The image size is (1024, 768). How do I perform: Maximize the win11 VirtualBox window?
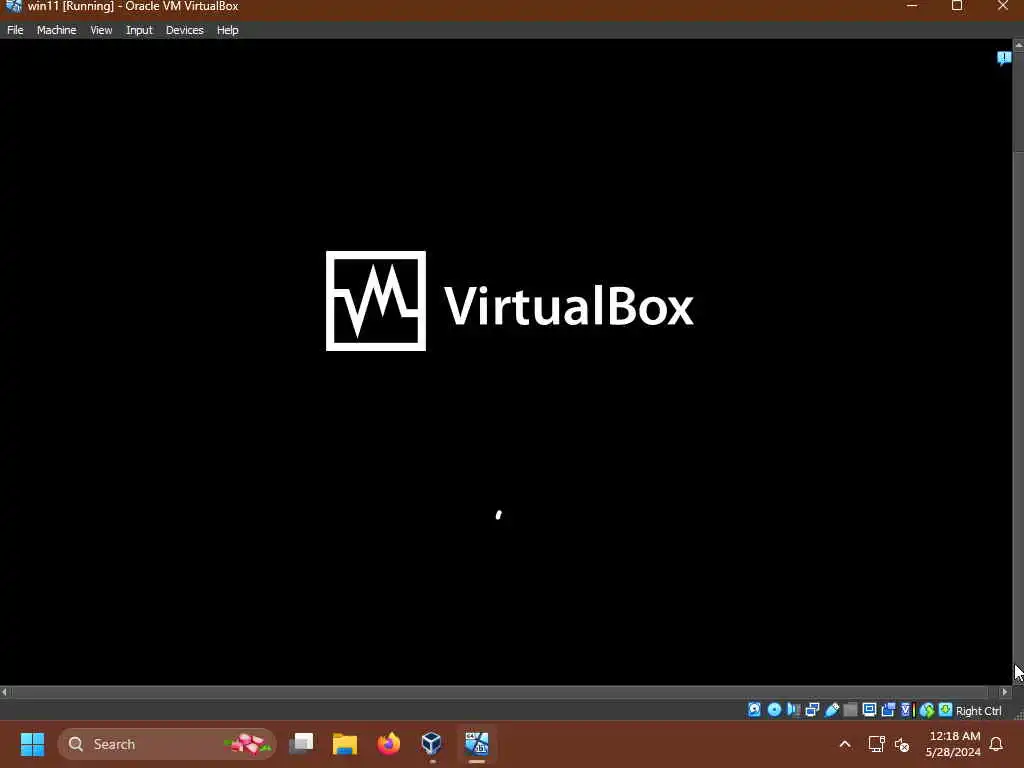point(957,7)
